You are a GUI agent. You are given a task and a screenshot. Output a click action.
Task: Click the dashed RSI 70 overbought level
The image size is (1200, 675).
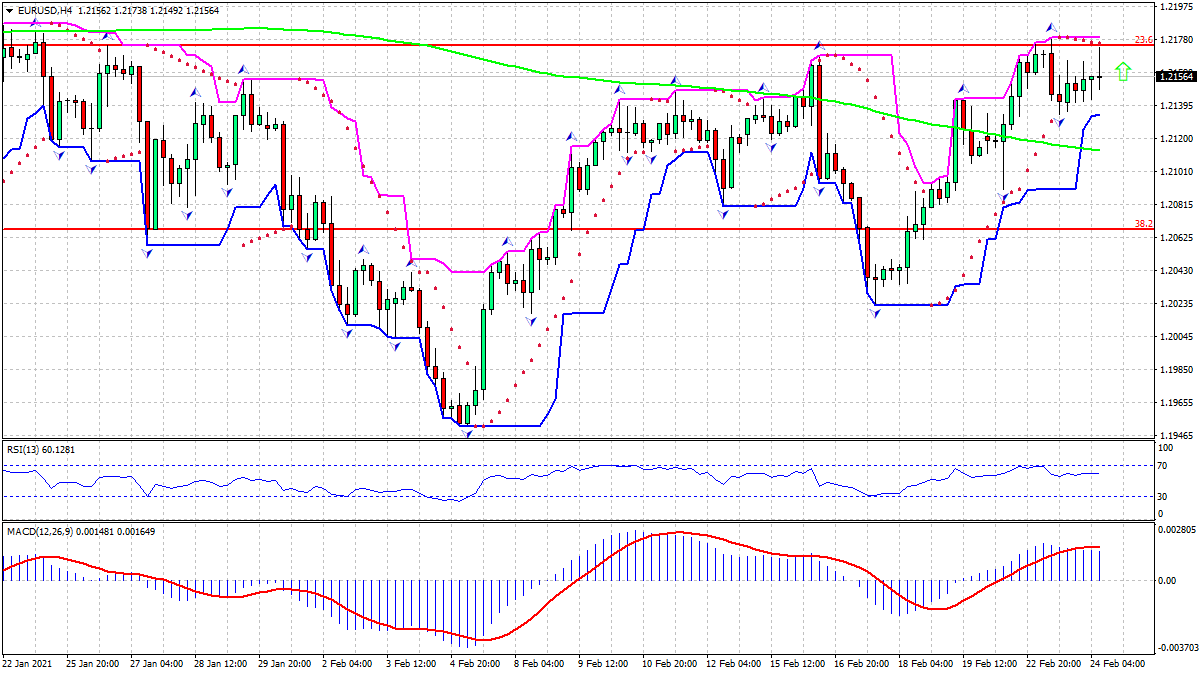pyautogui.click(x=600, y=465)
